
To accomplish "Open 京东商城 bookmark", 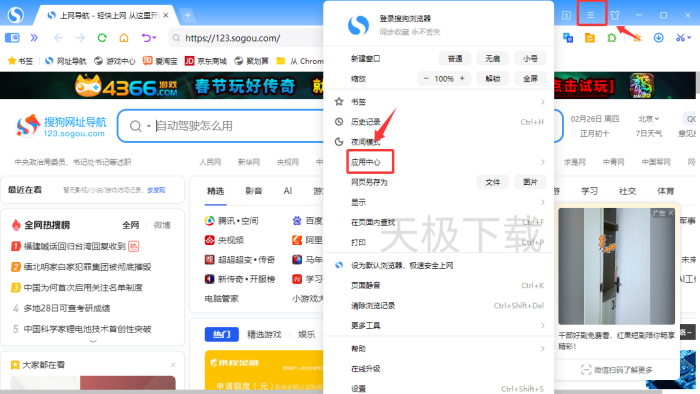I will 206,61.
